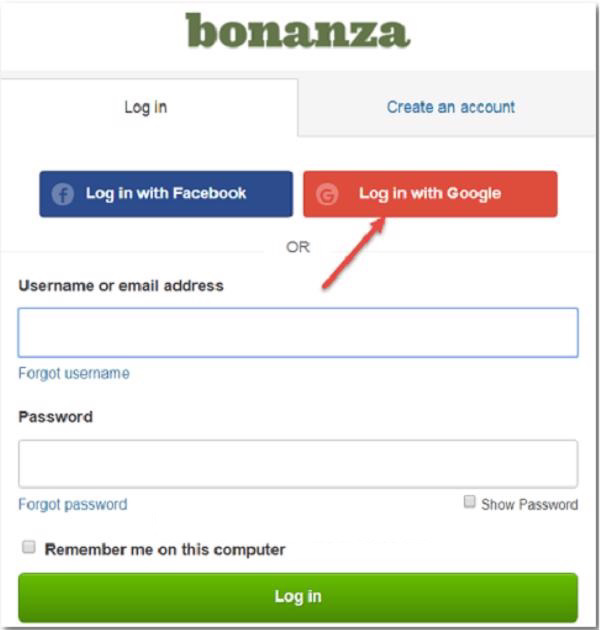The image size is (600, 630).
Task: Click the 'Show Password' label text
Action: tap(529, 505)
